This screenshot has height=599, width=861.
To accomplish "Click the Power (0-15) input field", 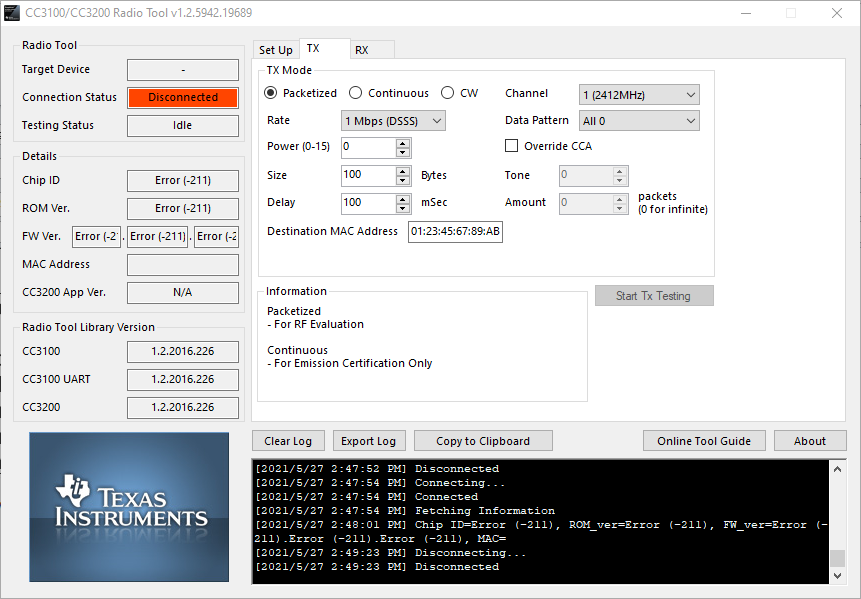I will (x=368, y=147).
